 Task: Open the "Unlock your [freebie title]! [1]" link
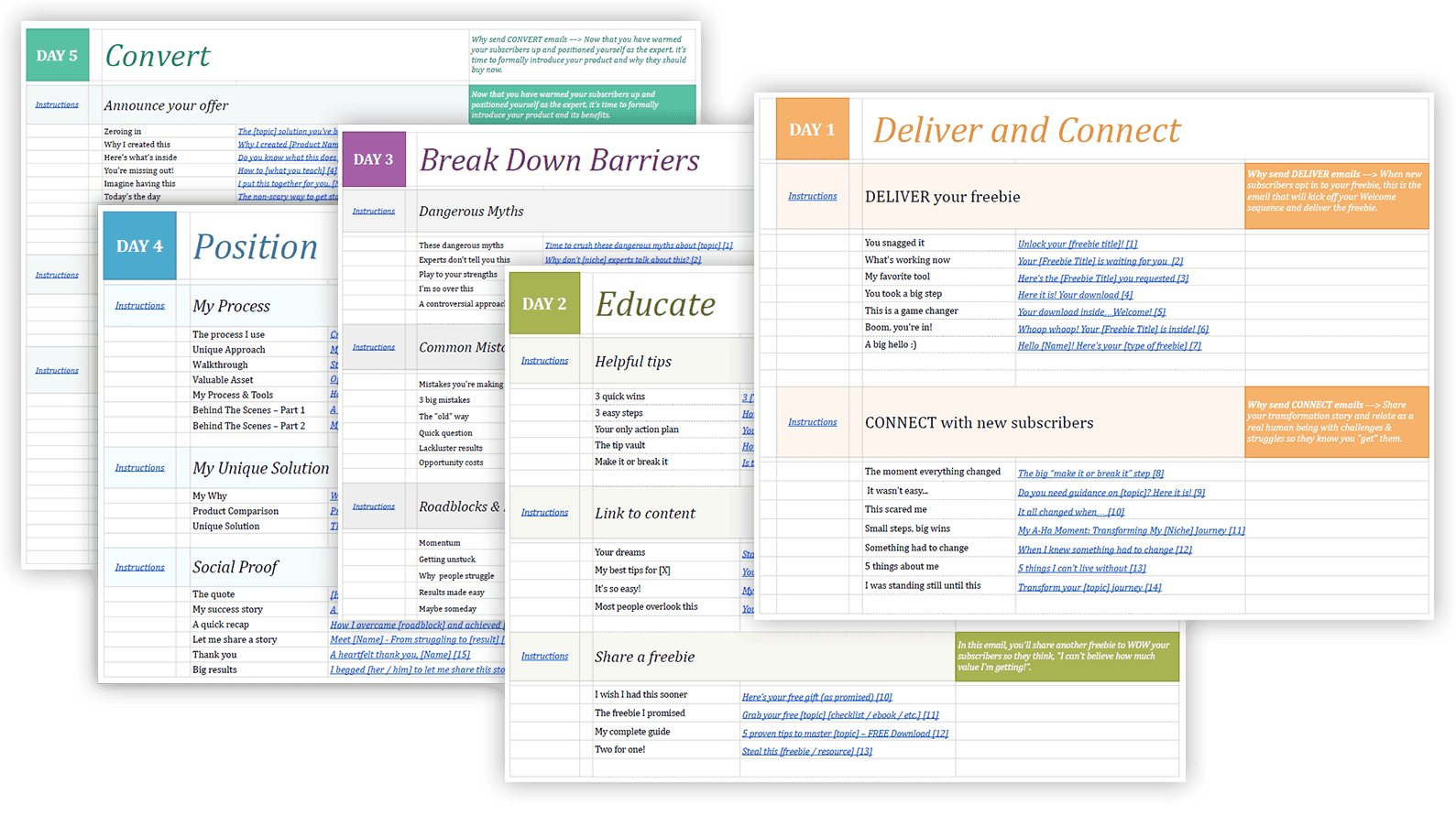(x=1077, y=244)
